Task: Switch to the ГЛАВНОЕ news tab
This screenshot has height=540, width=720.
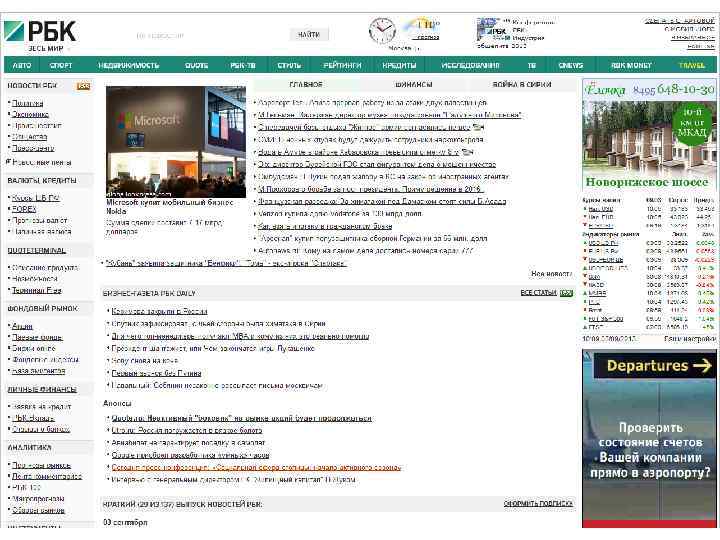Action: pyautogui.click(x=306, y=84)
